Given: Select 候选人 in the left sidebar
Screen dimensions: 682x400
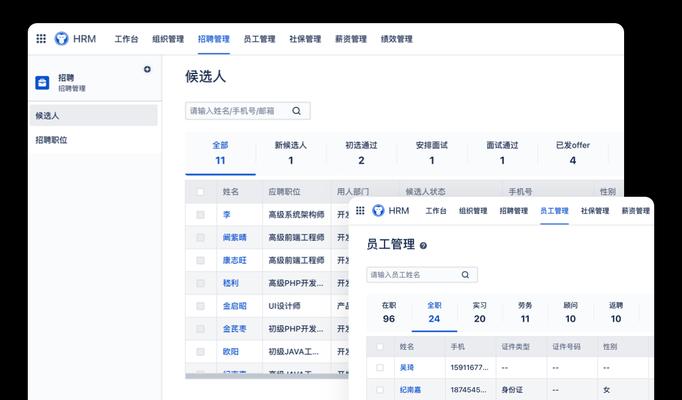Looking at the screenshot, I should (94, 116).
